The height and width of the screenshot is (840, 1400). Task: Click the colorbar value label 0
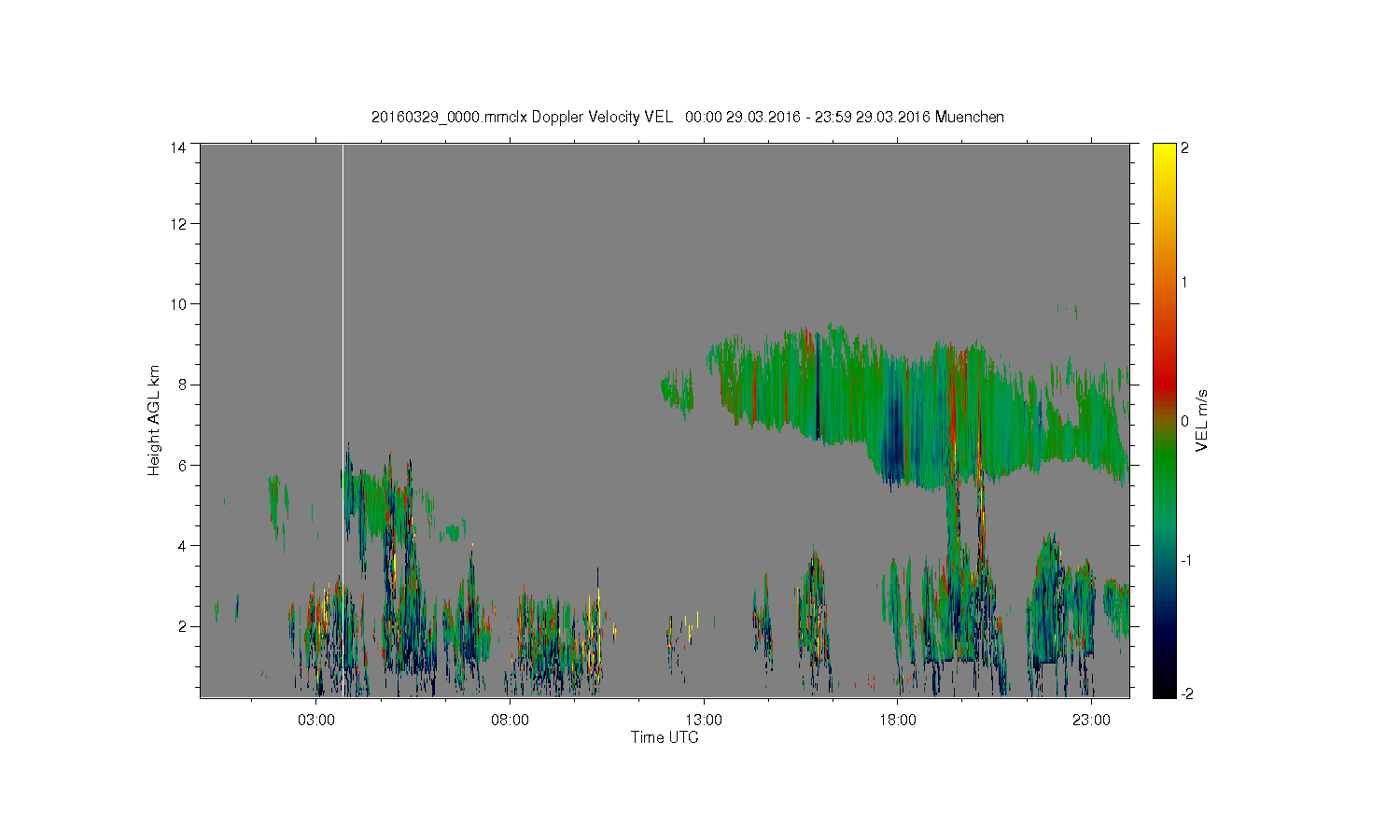click(x=1185, y=421)
